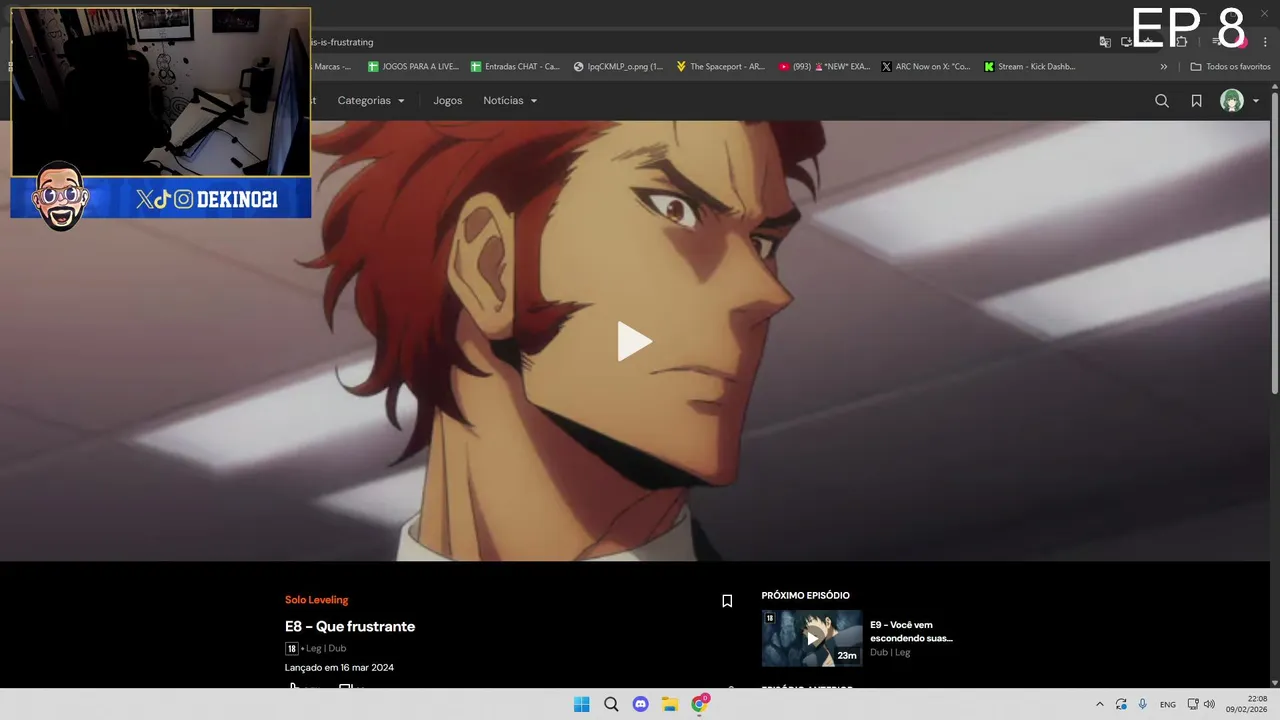Open the Chrome three-dot menu

[x=1265, y=42]
